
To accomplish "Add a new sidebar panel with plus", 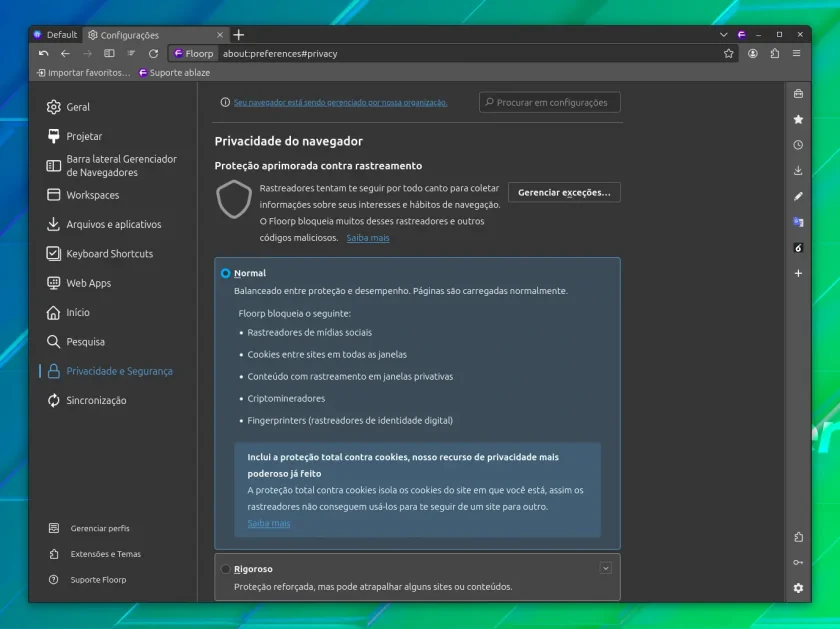I will pos(798,273).
